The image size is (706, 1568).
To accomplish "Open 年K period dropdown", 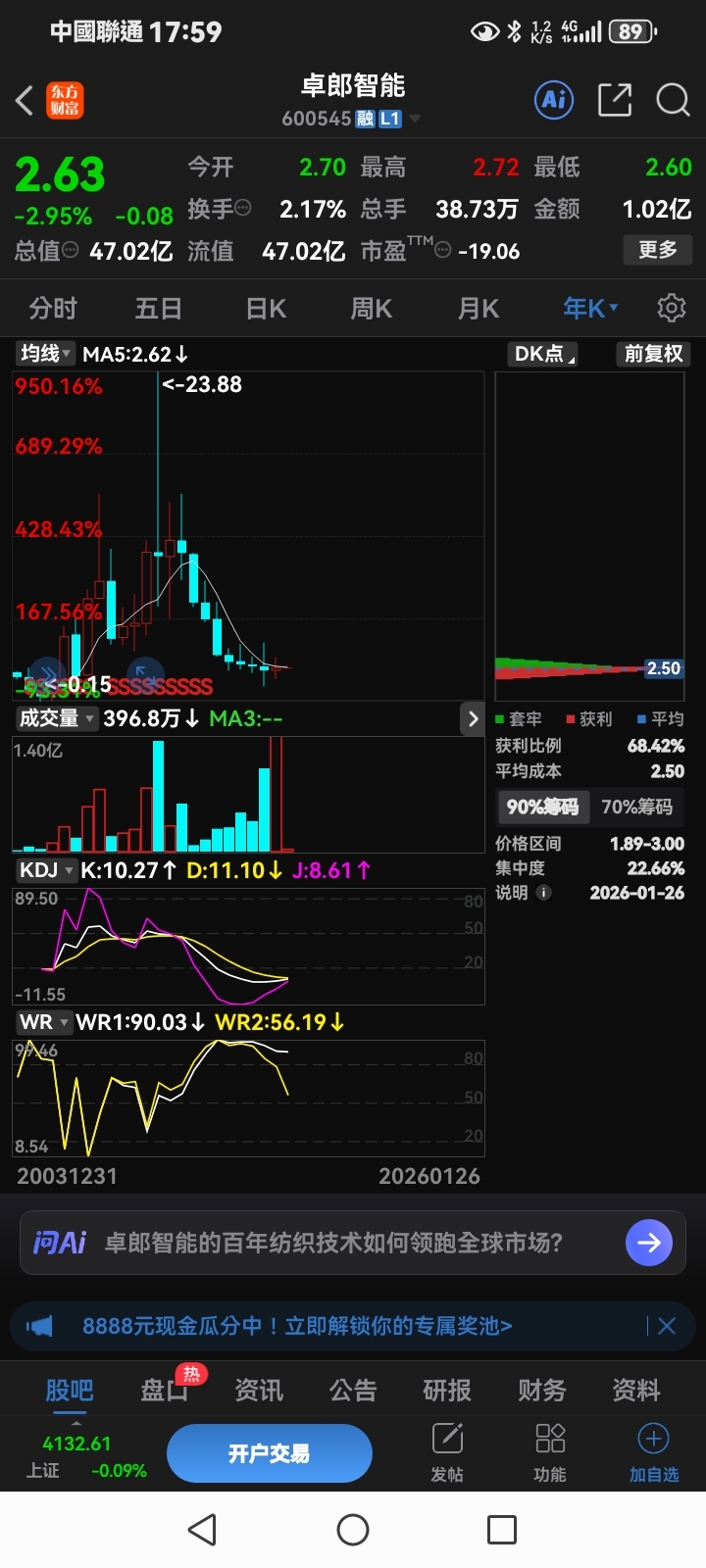I will (x=590, y=308).
